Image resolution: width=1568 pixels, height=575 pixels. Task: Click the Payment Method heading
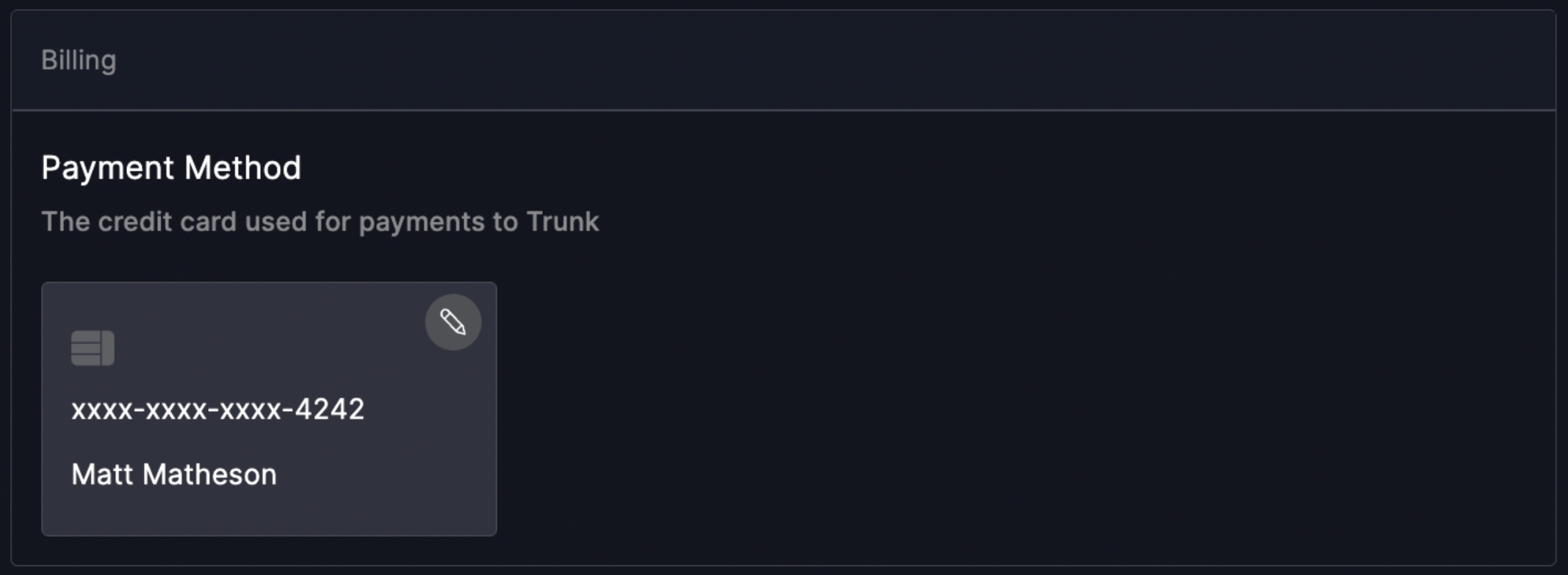coord(171,168)
